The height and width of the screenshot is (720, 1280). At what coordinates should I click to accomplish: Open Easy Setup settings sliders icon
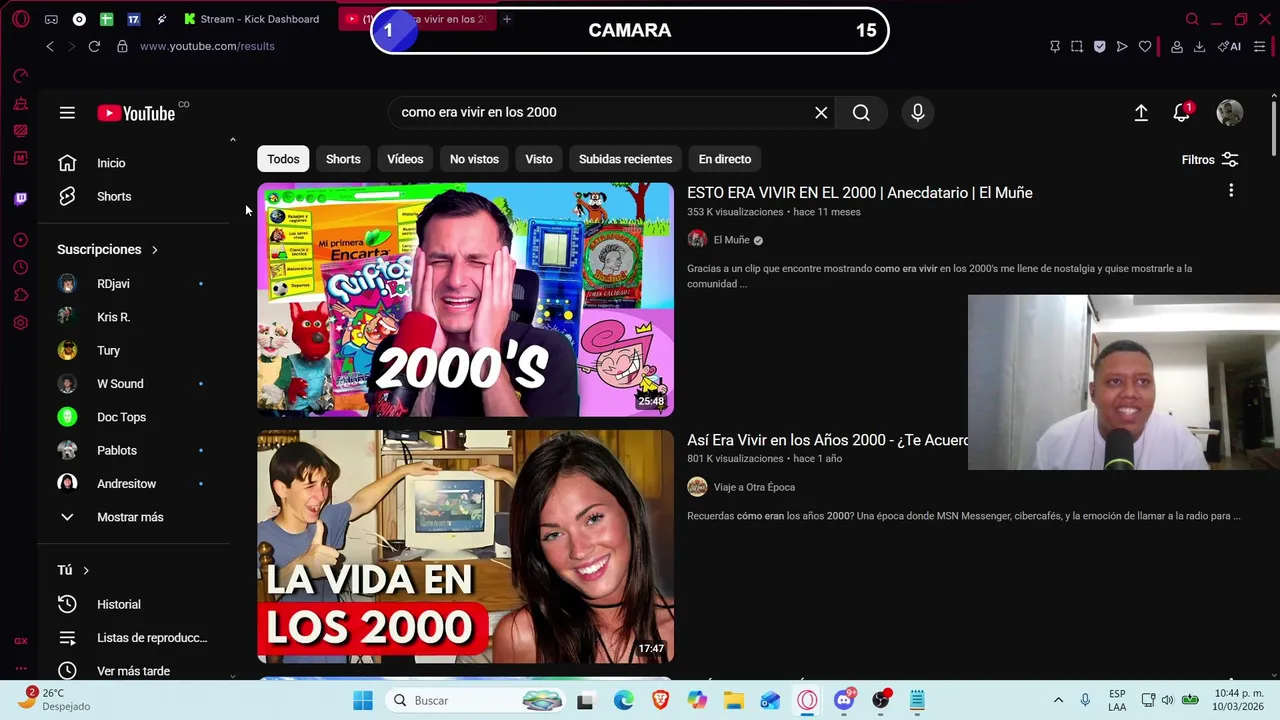point(1259,46)
